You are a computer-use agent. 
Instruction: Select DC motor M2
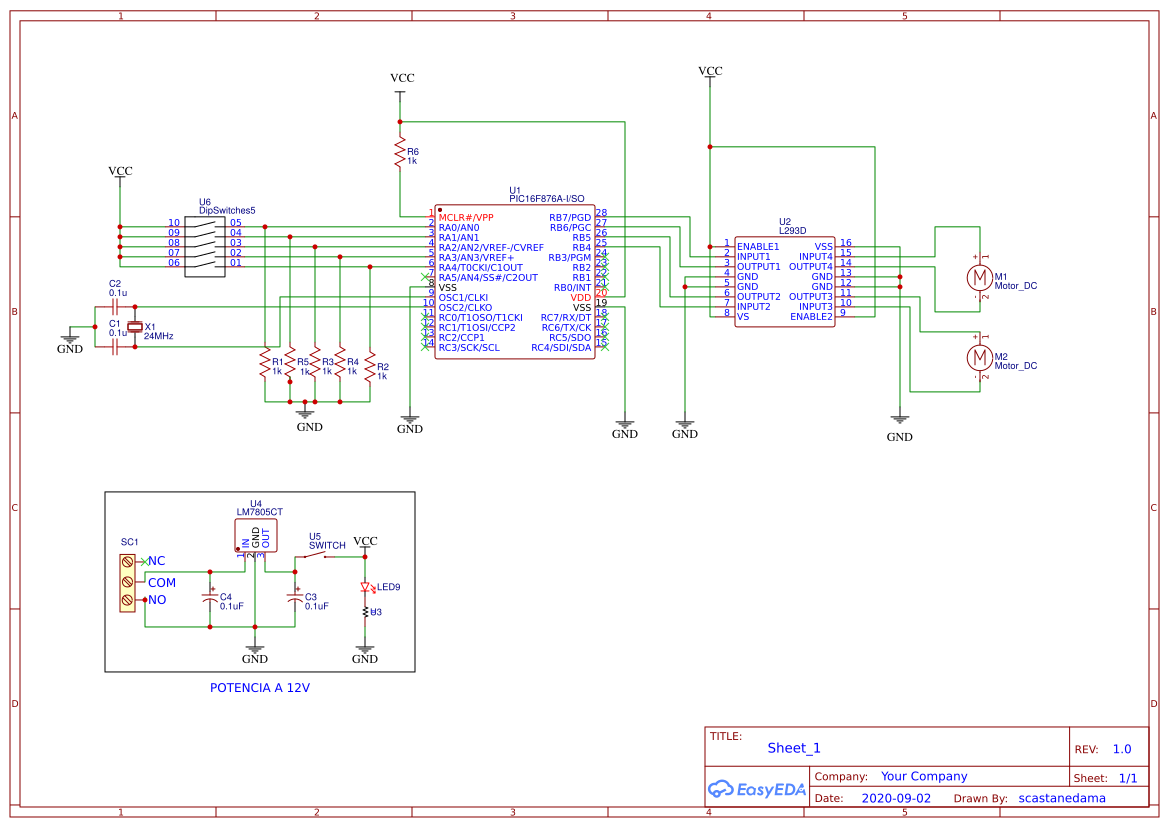click(978, 357)
